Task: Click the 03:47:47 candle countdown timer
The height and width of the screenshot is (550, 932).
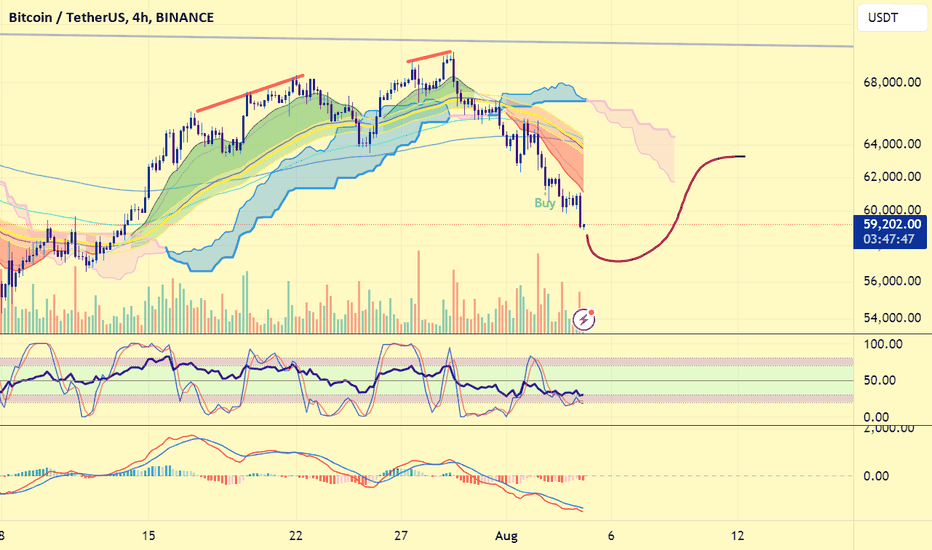Action: pos(889,239)
